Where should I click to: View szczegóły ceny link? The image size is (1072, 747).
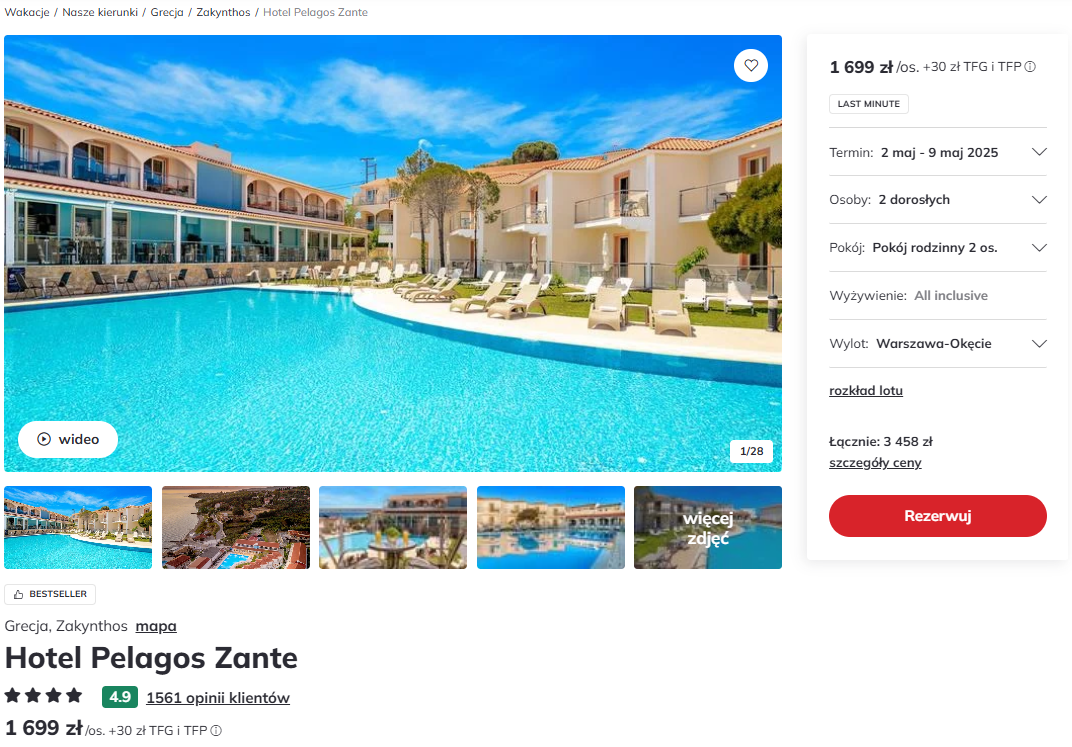pos(875,463)
